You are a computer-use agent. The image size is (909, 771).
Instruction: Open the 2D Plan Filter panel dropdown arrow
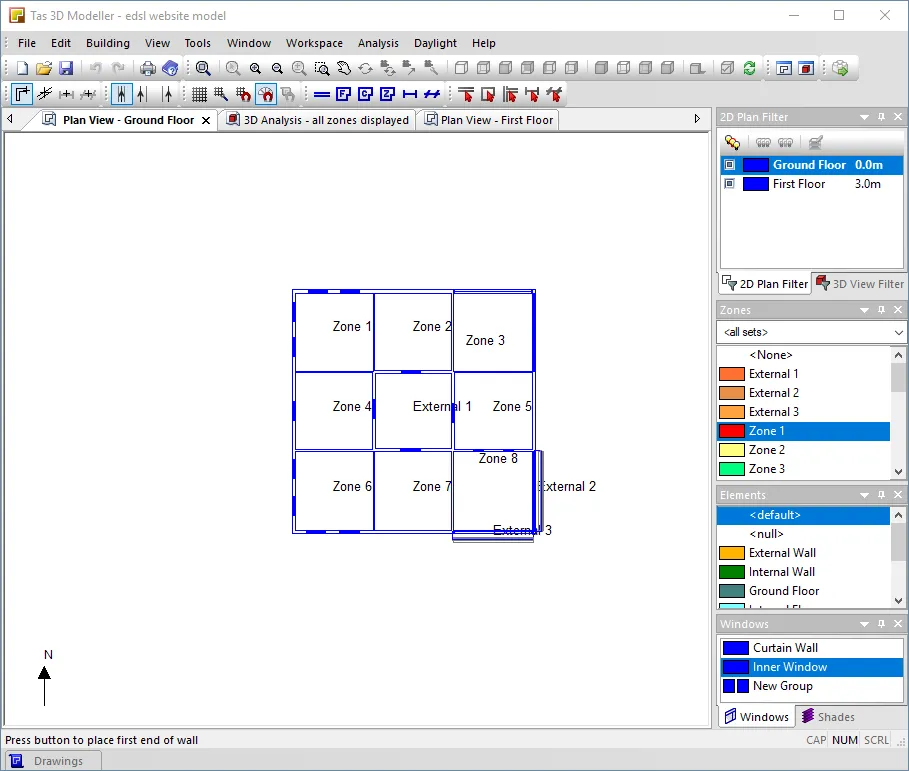coord(864,116)
